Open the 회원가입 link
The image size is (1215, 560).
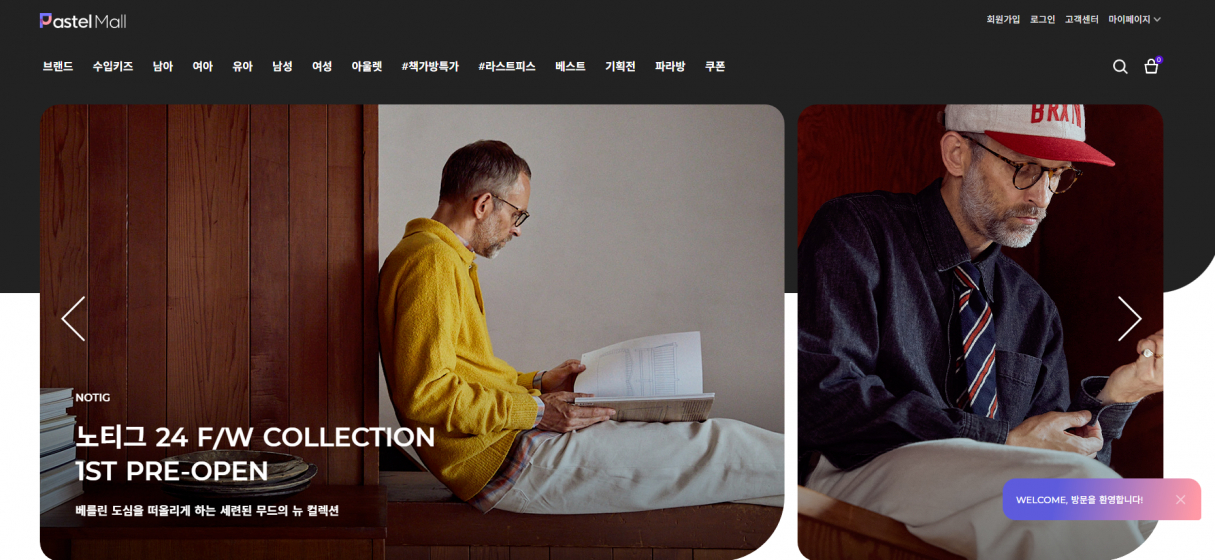point(1003,19)
